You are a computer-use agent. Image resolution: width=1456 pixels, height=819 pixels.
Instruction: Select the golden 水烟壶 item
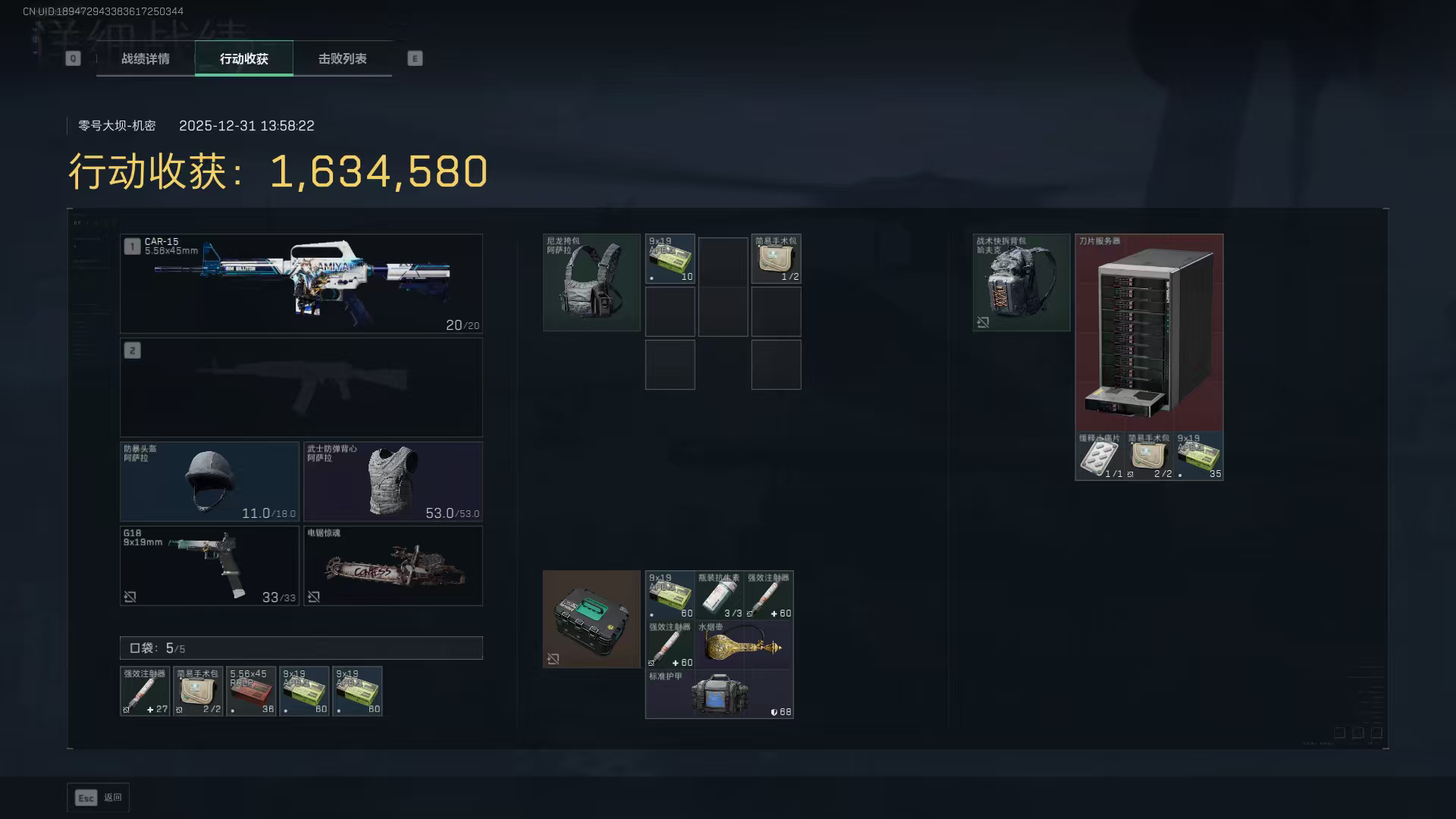(x=744, y=645)
